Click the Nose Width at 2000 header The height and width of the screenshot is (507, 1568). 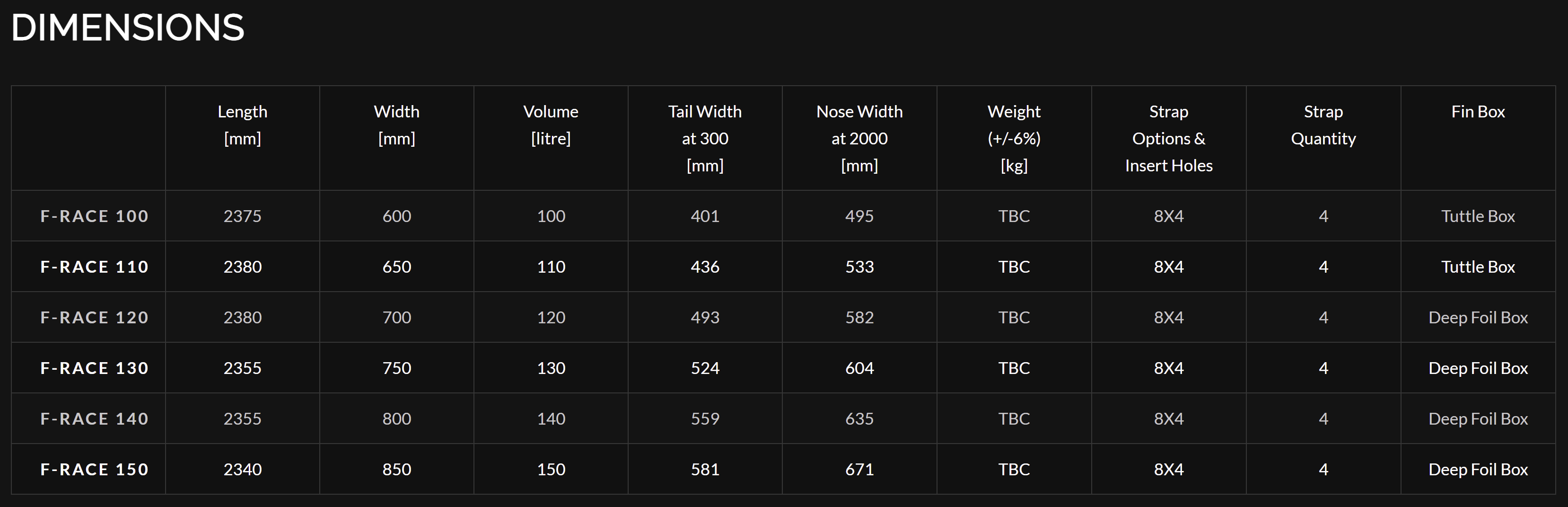pyautogui.click(x=859, y=138)
